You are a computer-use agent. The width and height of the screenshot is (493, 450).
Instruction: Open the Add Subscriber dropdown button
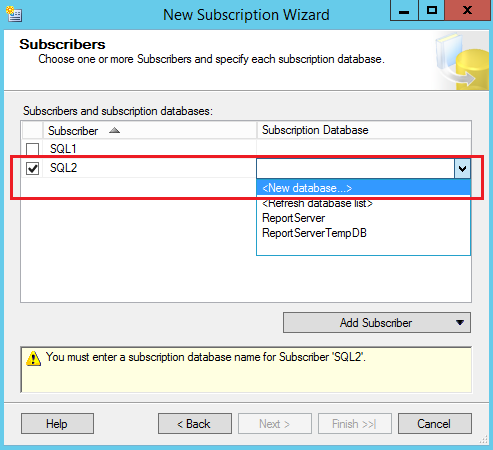[x=377, y=322]
